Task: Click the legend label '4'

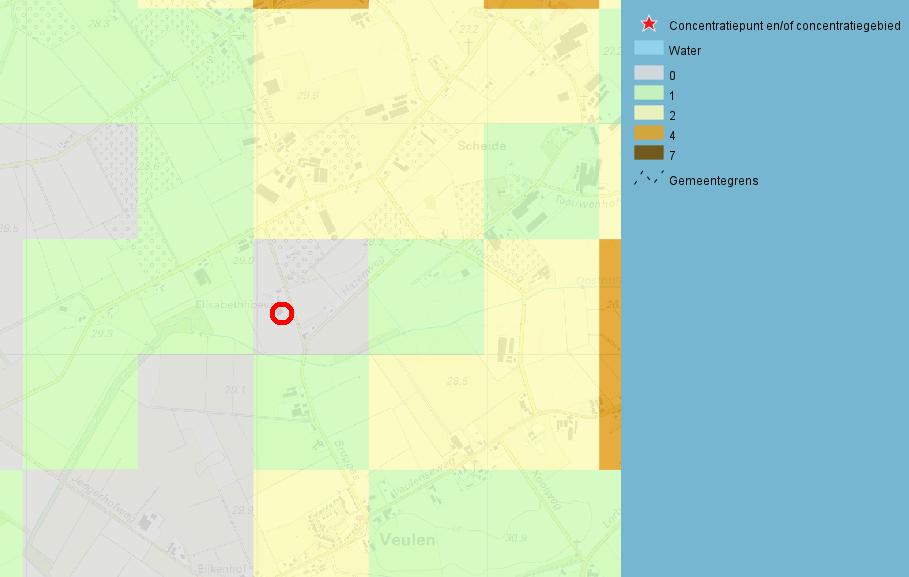Action: pos(672,136)
